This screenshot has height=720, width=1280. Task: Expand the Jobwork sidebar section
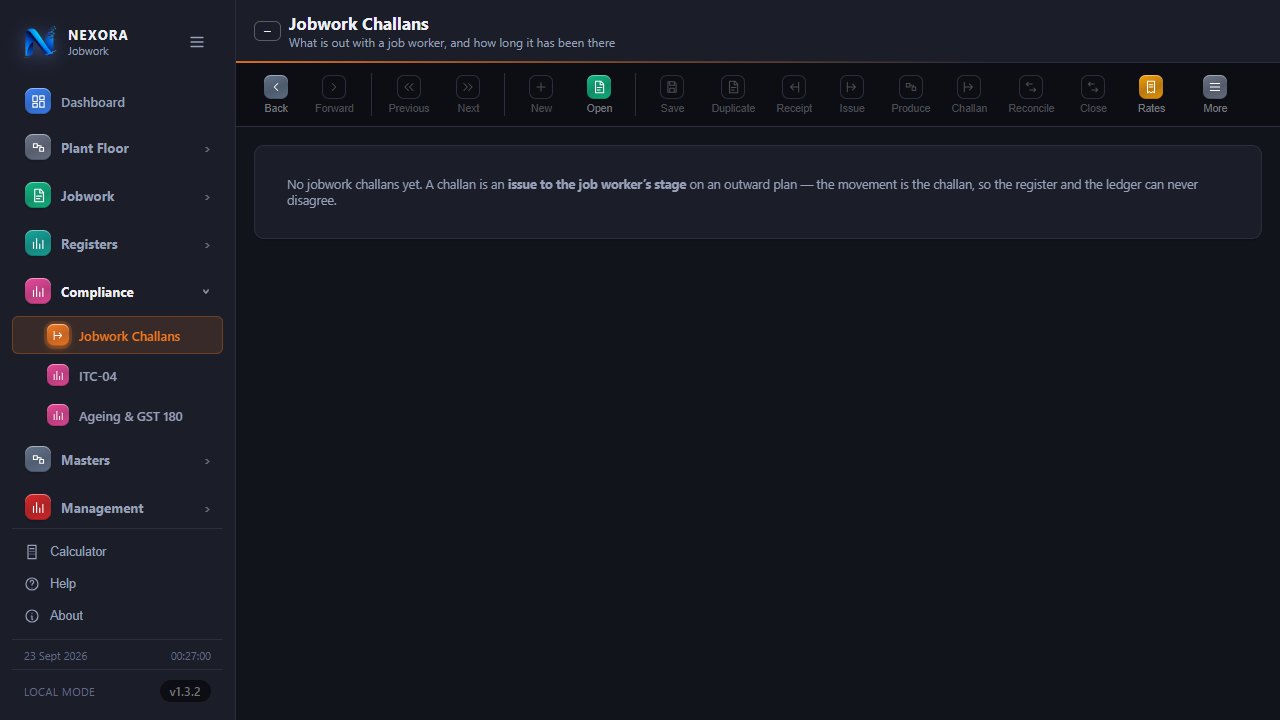117,196
